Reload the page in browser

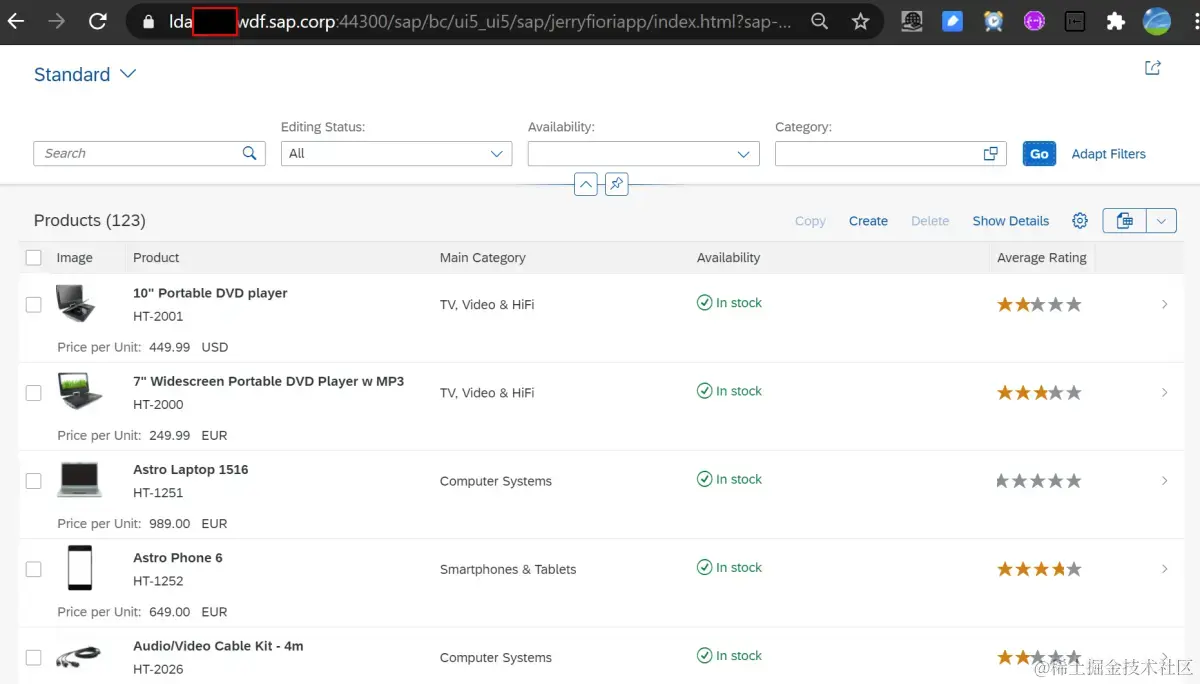click(x=97, y=21)
